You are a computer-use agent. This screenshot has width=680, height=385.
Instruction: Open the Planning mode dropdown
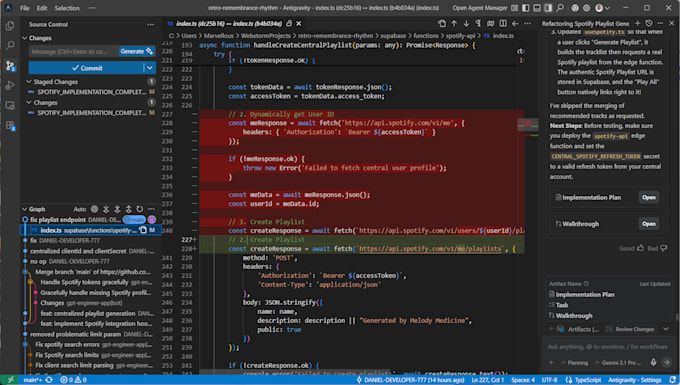575,362
